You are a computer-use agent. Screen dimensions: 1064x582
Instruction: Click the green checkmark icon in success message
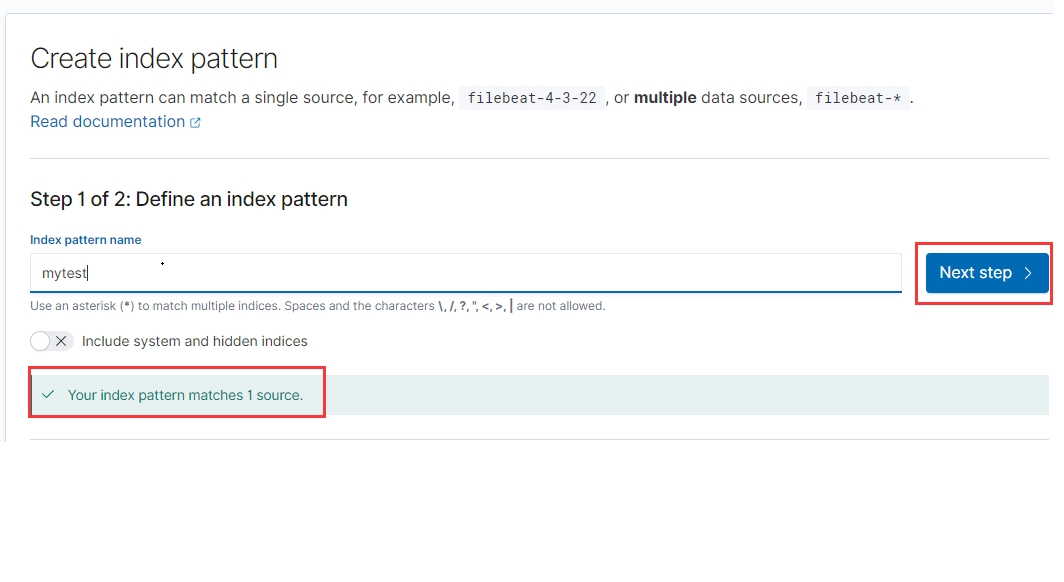click(48, 395)
